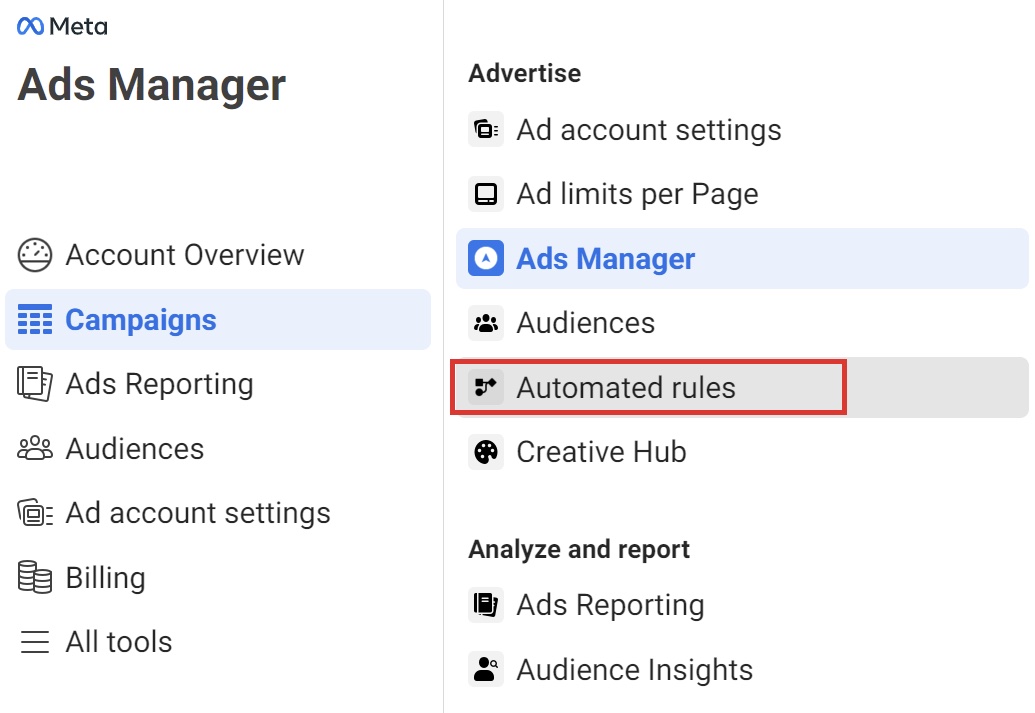Click the Ads Manager page title

(152, 86)
